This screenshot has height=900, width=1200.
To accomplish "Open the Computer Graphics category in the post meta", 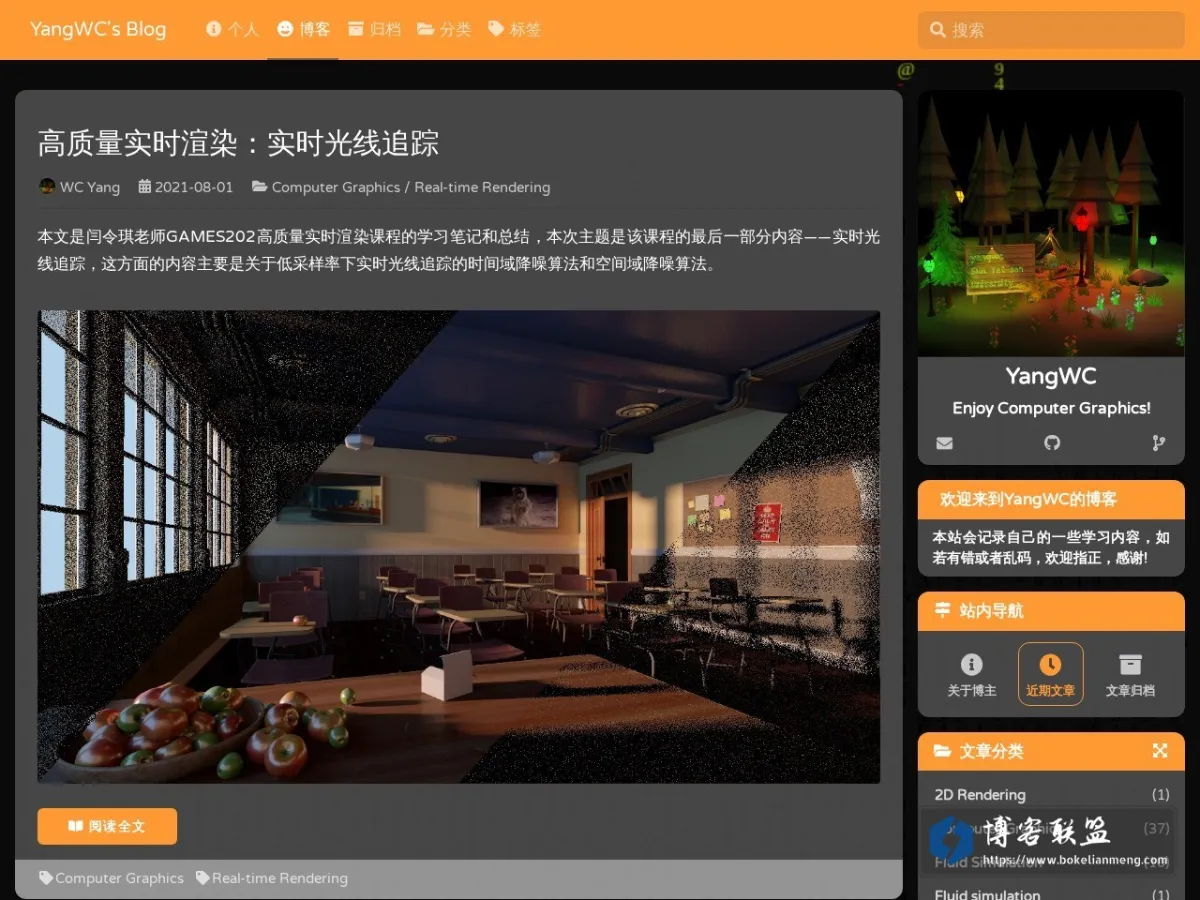I will (x=336, y=187).
